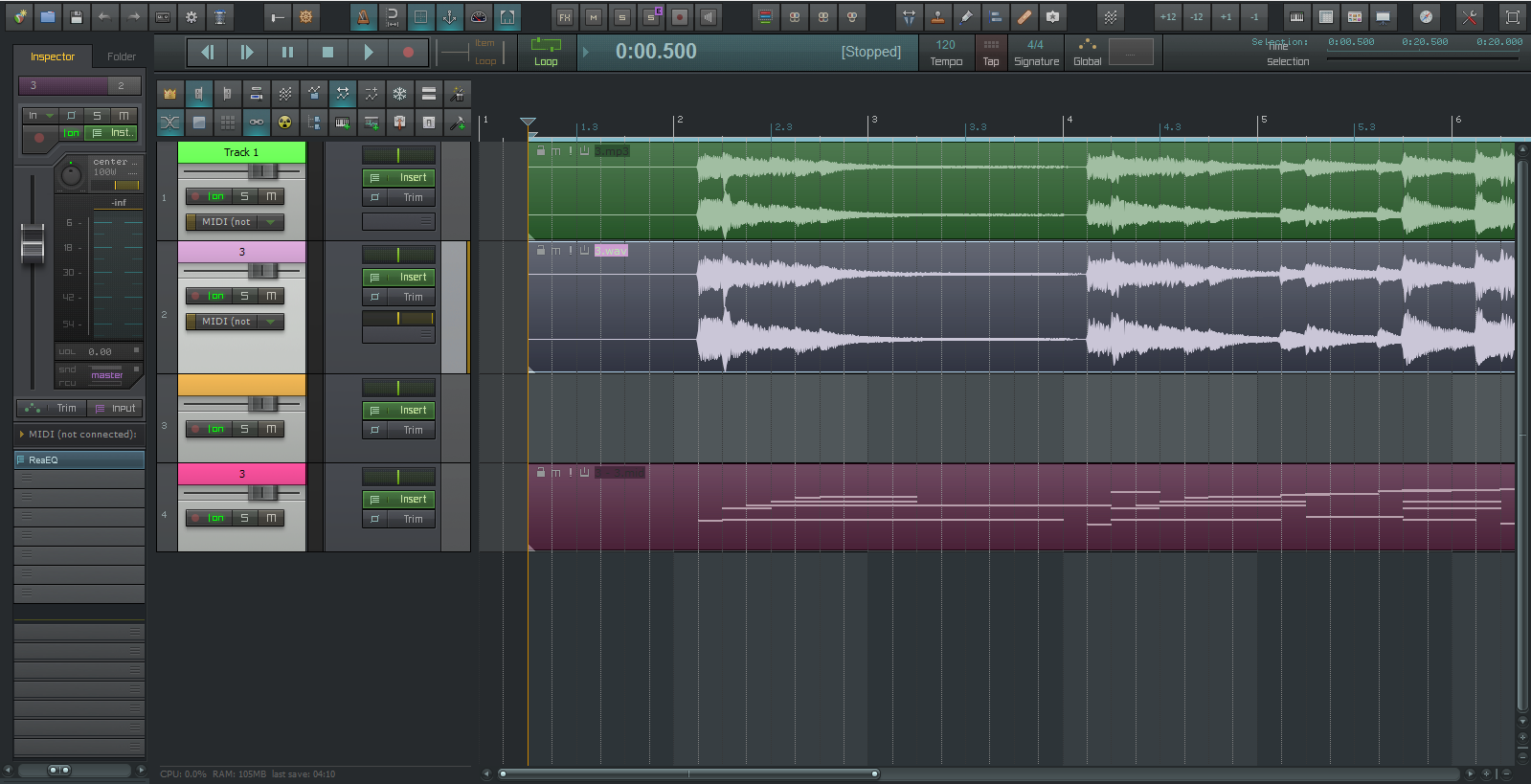
Task: Click the anchor icon in top toolbar
Action: 449,16
